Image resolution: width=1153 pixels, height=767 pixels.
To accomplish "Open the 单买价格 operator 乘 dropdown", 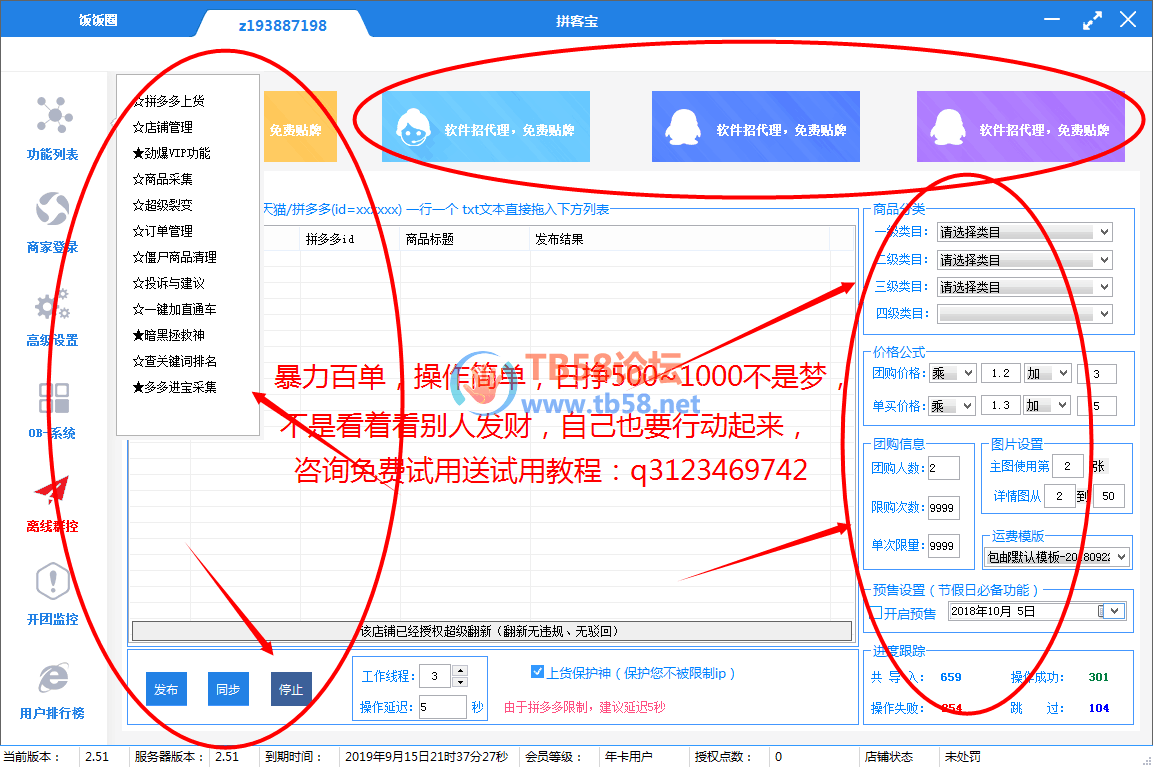I will click(952, 406).
